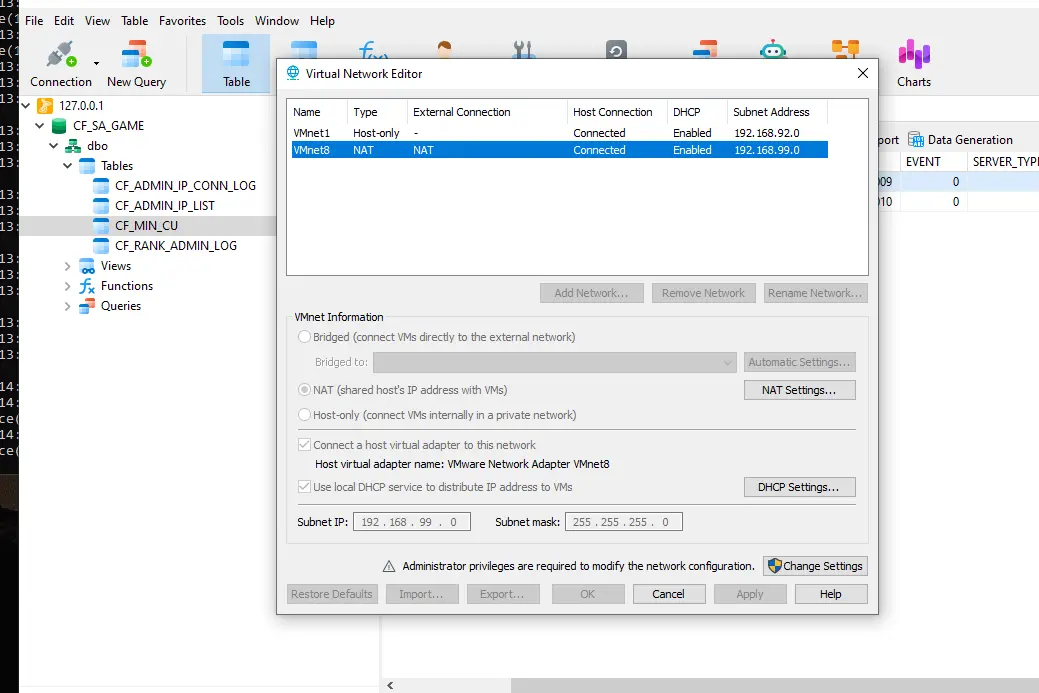The width and height of the screenshot is (1039, 693).
Task: Click the Subnet IP field
Action: tap(411, 522)
